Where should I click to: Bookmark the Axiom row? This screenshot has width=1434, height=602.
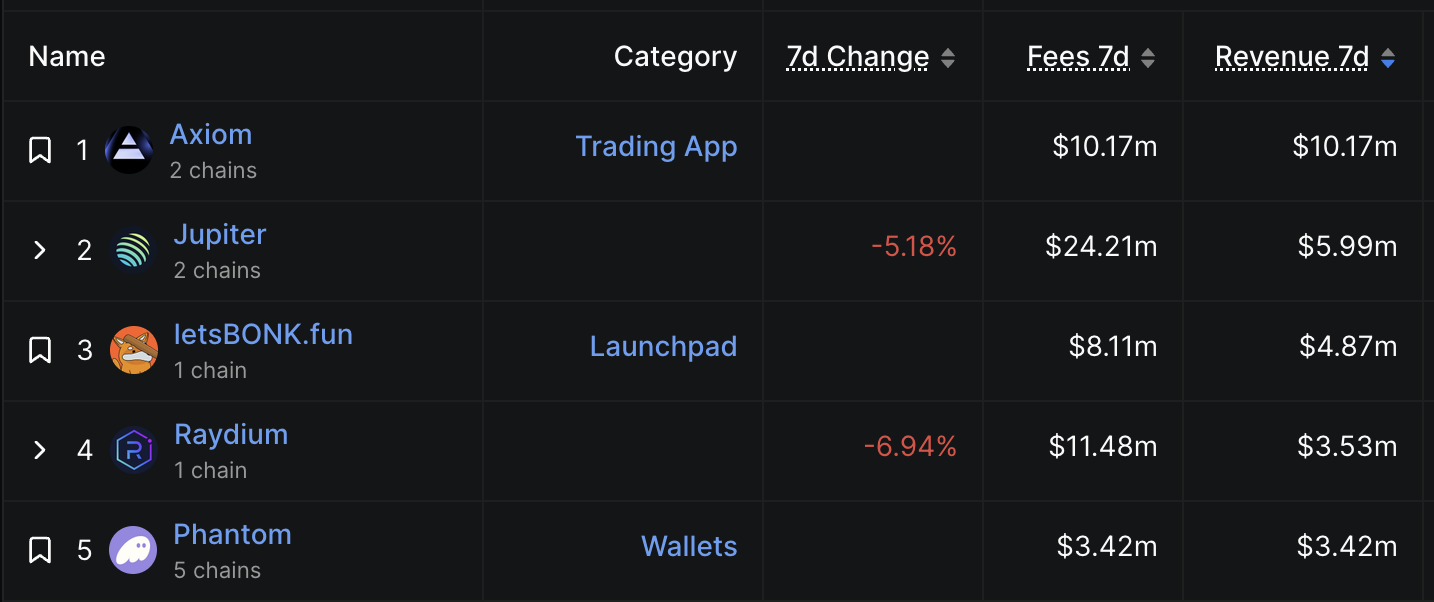40,150
